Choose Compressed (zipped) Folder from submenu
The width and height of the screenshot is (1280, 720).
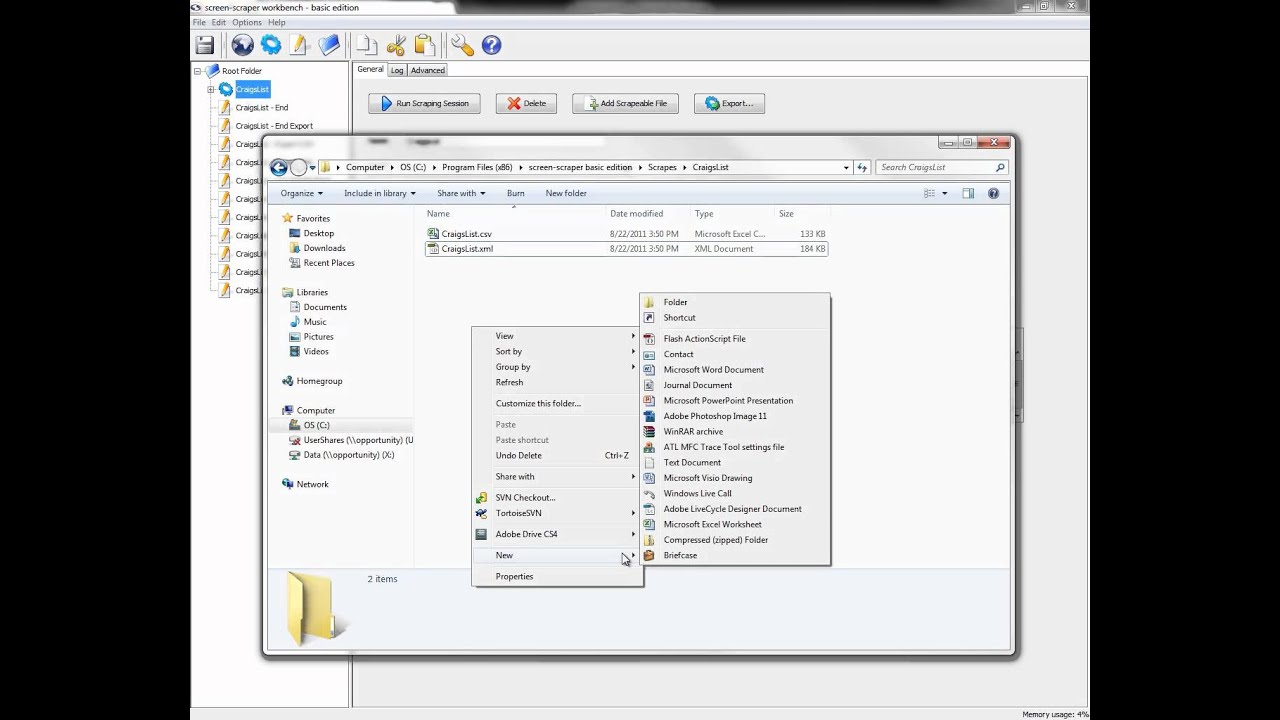pyautogui.click(x=735, y=540)
